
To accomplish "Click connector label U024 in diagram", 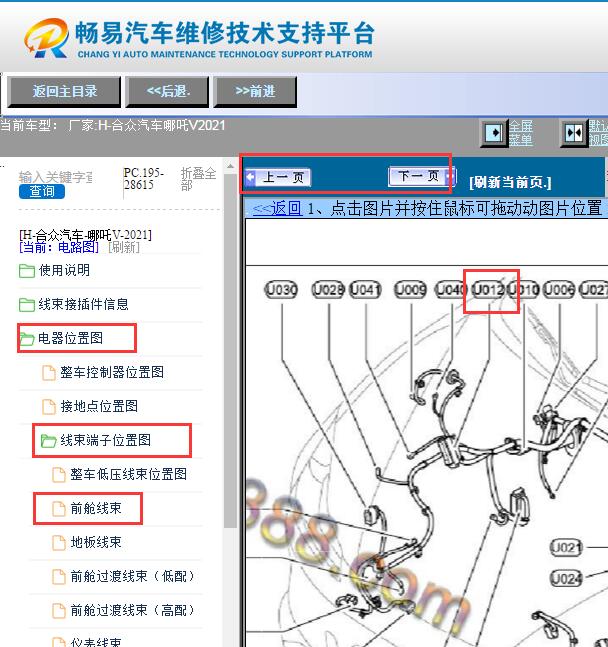I will [x=567, y=579].
